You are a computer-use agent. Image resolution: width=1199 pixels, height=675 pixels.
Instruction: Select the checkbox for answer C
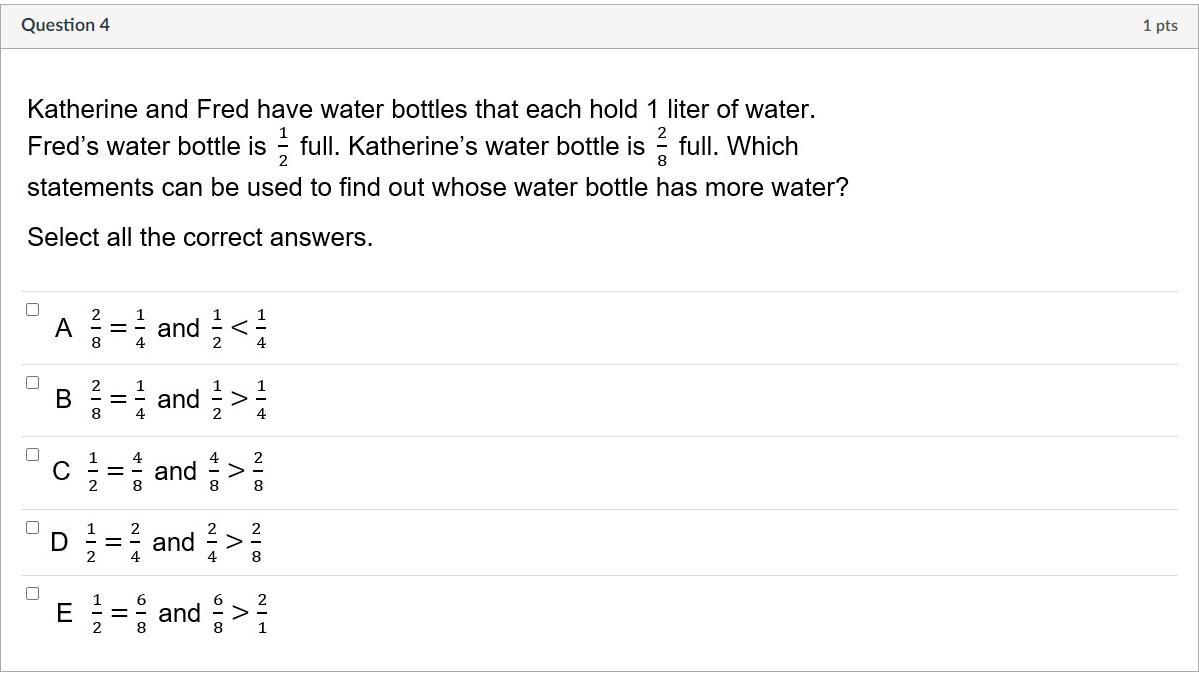coord(32,454)
